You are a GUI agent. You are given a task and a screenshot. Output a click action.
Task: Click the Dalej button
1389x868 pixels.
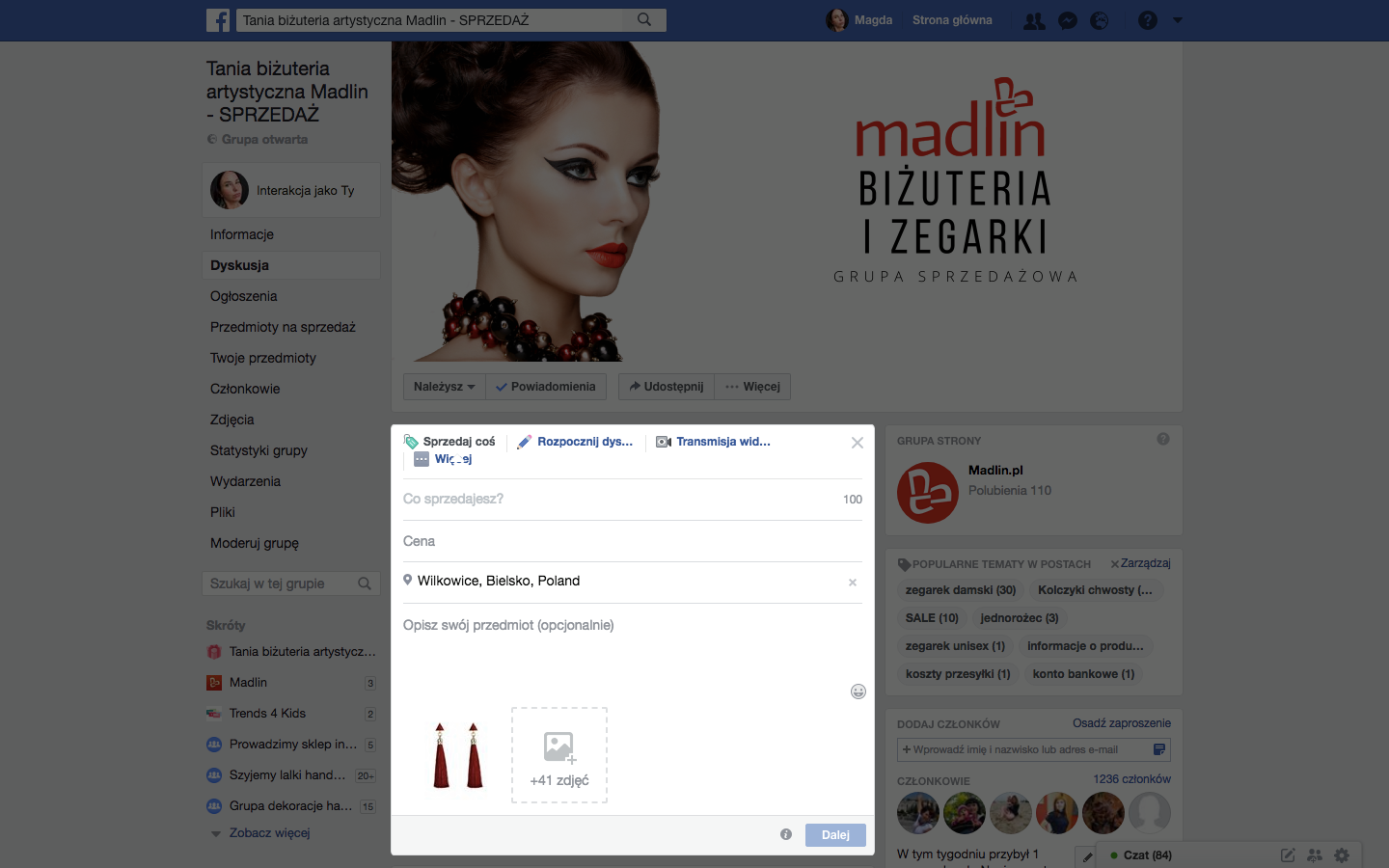(835, 835)
